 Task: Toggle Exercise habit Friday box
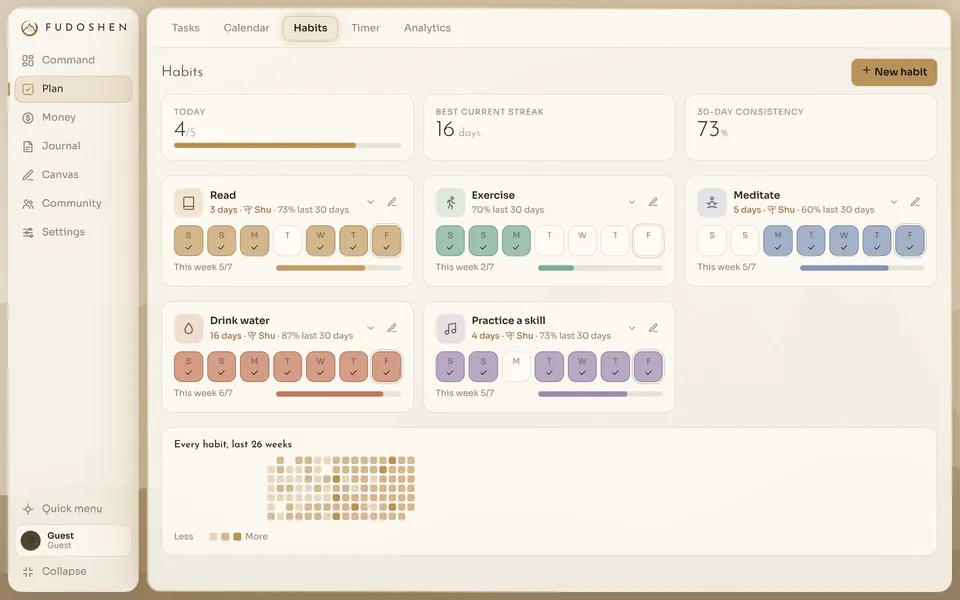648,241
